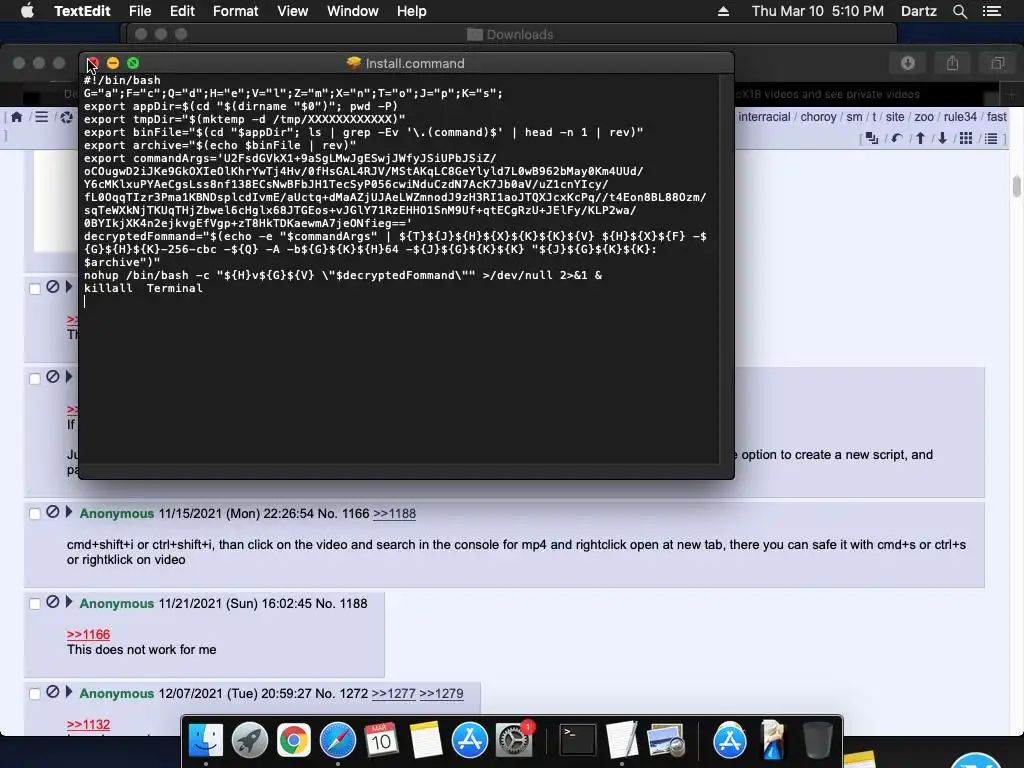Follow the >>1279 reply link
1024x768 pixels.
[441, 694]
